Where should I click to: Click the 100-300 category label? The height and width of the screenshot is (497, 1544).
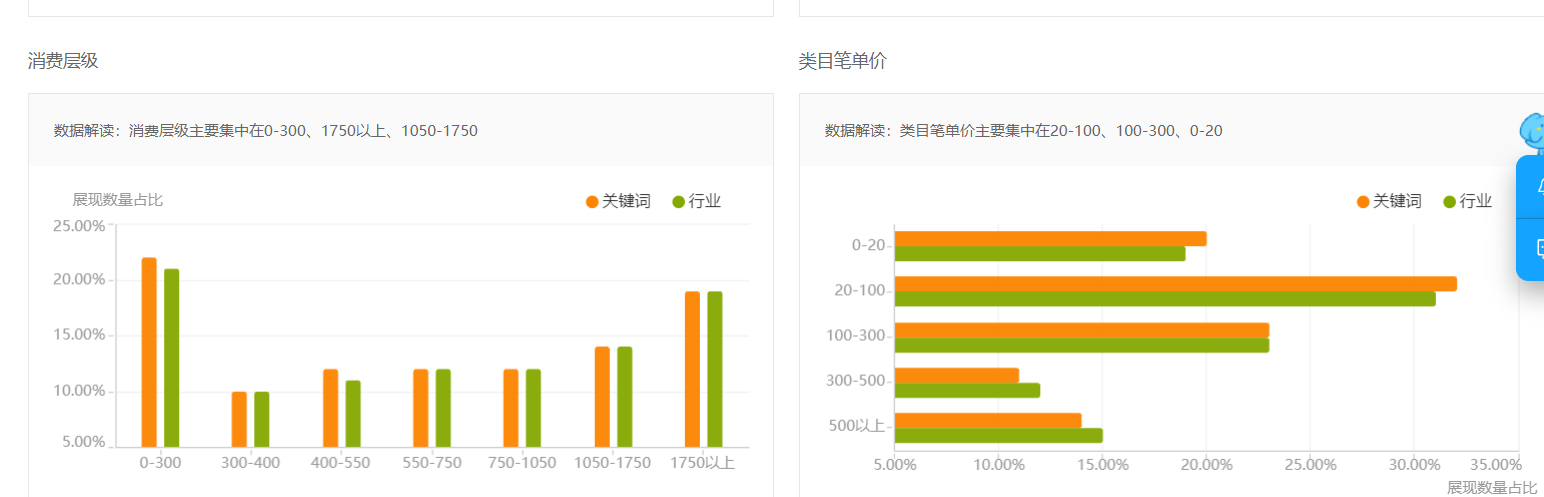tap(856, 336)
